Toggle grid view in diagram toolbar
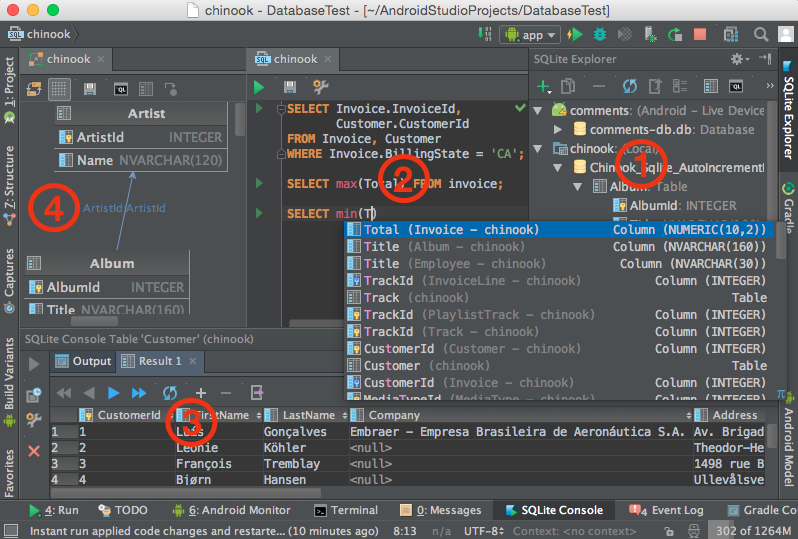Image resolution: width=798 pixels, height=539 pixels. pos(59,89)
